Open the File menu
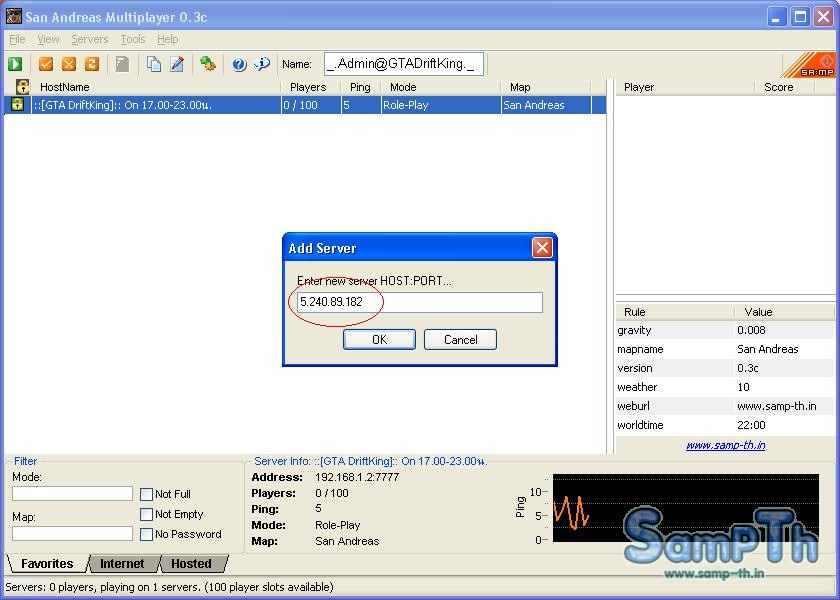Screen dimensions: 840x600 (x=17, y=39)
